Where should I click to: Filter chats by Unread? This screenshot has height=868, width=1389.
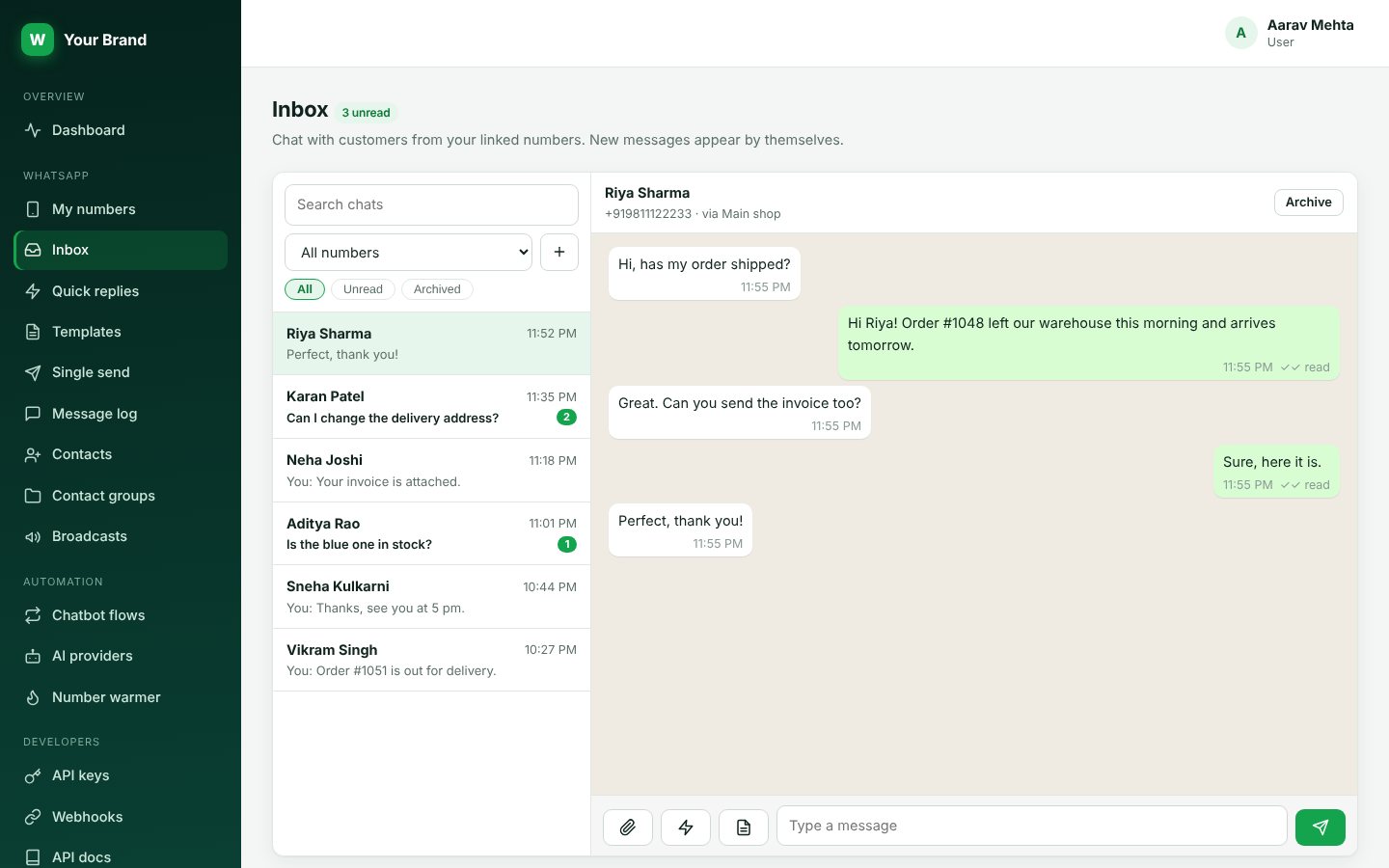click(363, 289)
